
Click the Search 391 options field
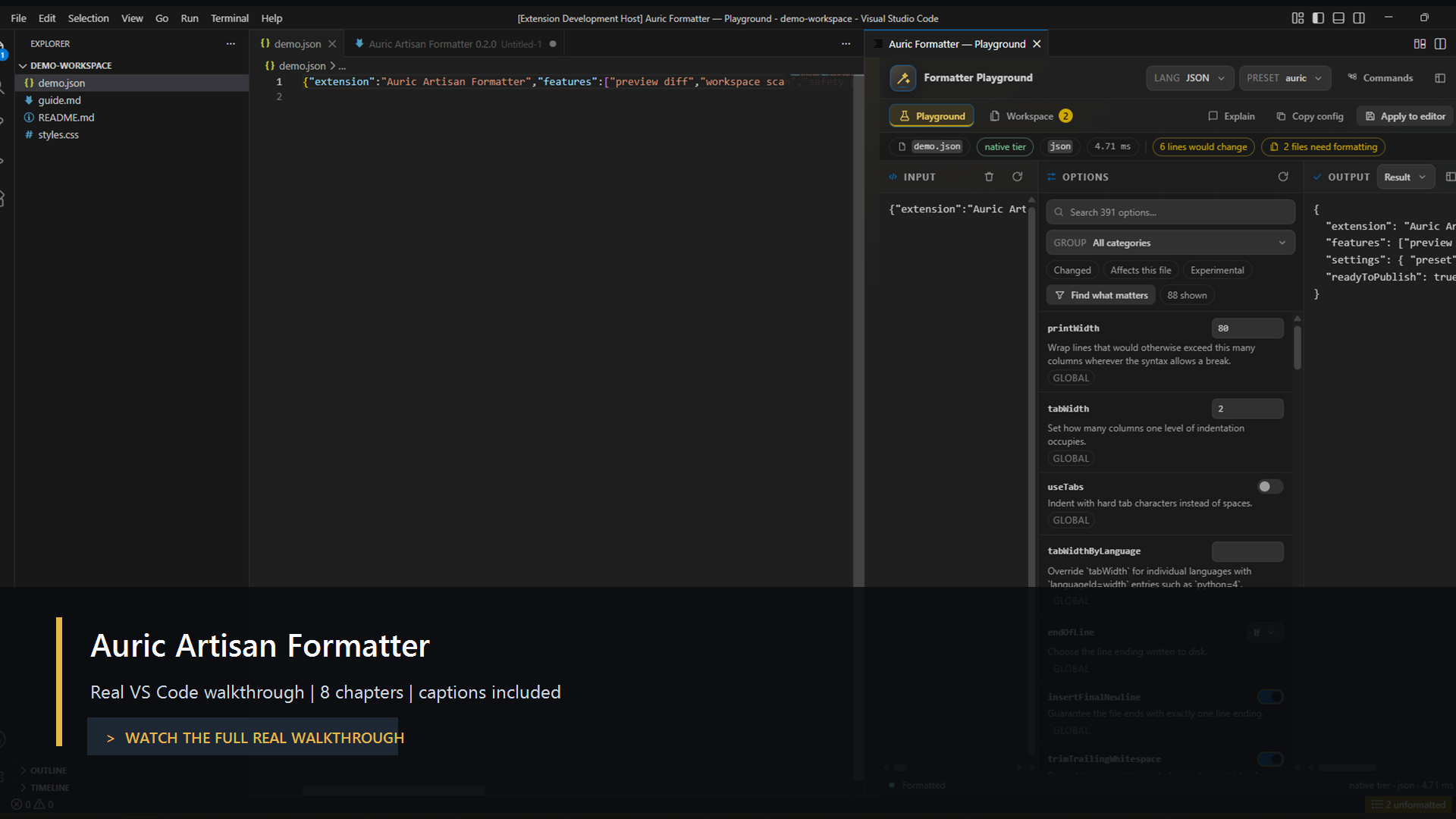1170,212
